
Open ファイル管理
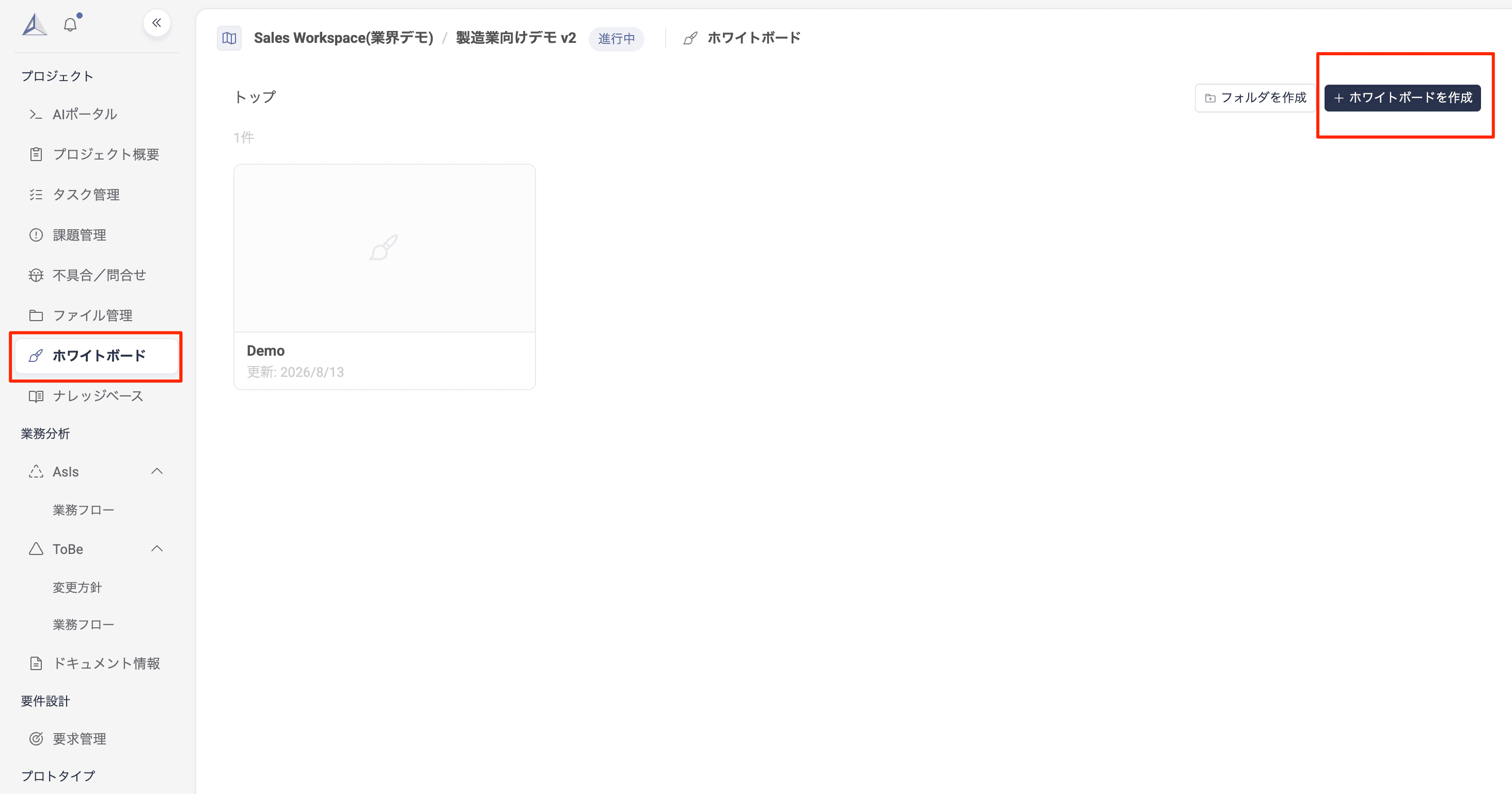[97, 316]
